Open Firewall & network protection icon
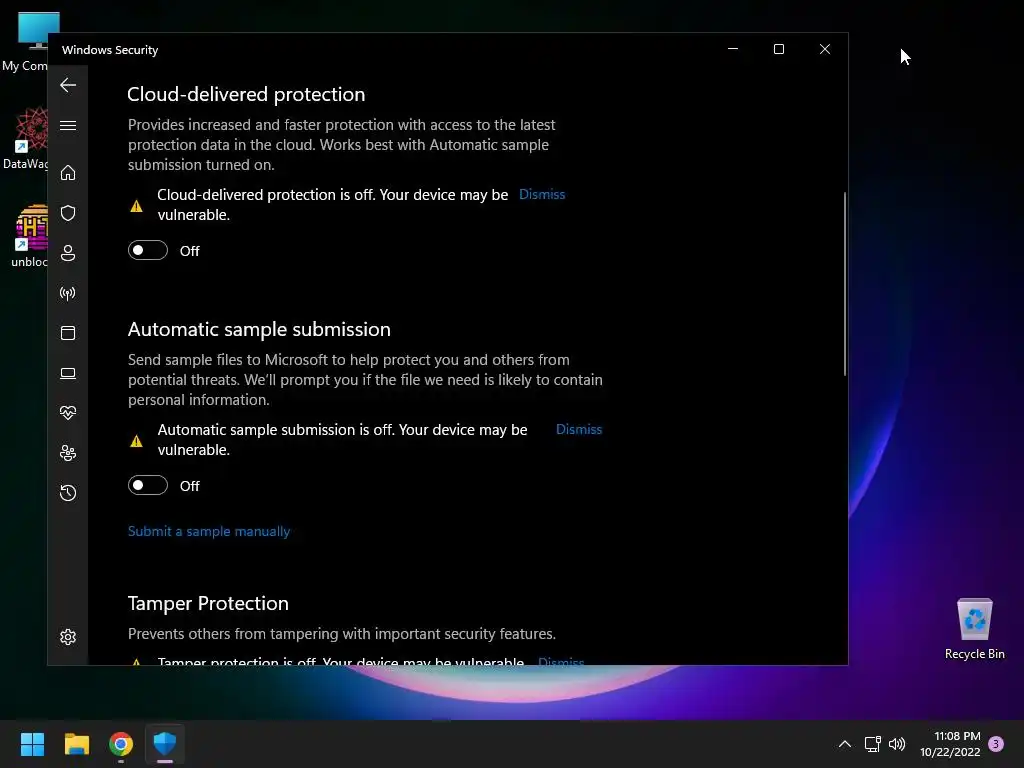 [68, 293]
